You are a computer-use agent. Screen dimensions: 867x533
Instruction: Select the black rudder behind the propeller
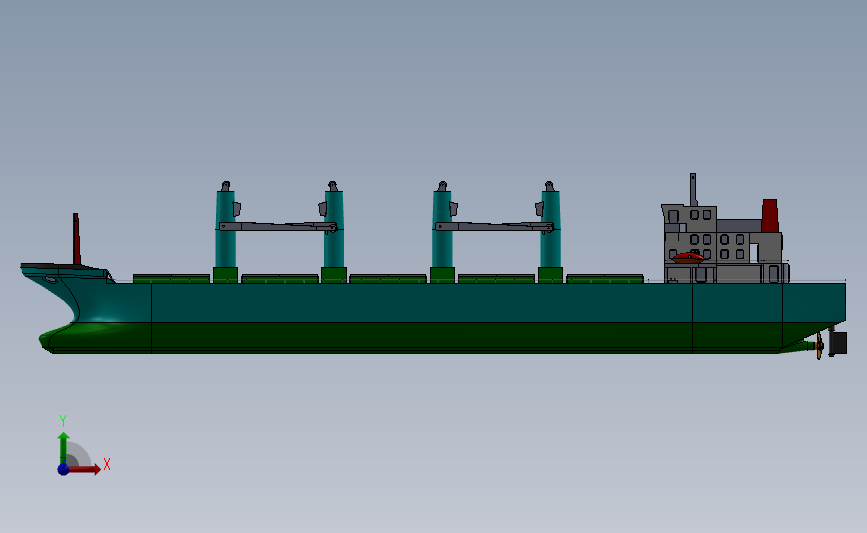(838, 343)
